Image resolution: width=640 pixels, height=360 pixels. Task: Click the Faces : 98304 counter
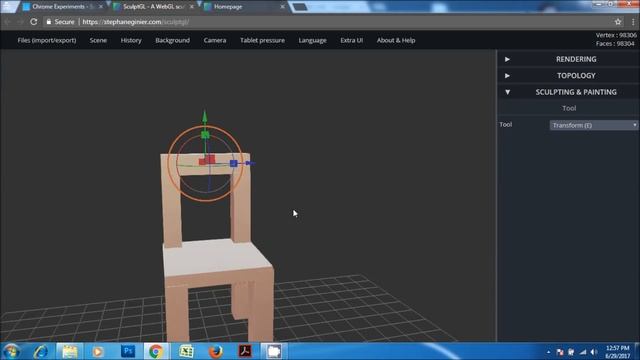(615, 43)
